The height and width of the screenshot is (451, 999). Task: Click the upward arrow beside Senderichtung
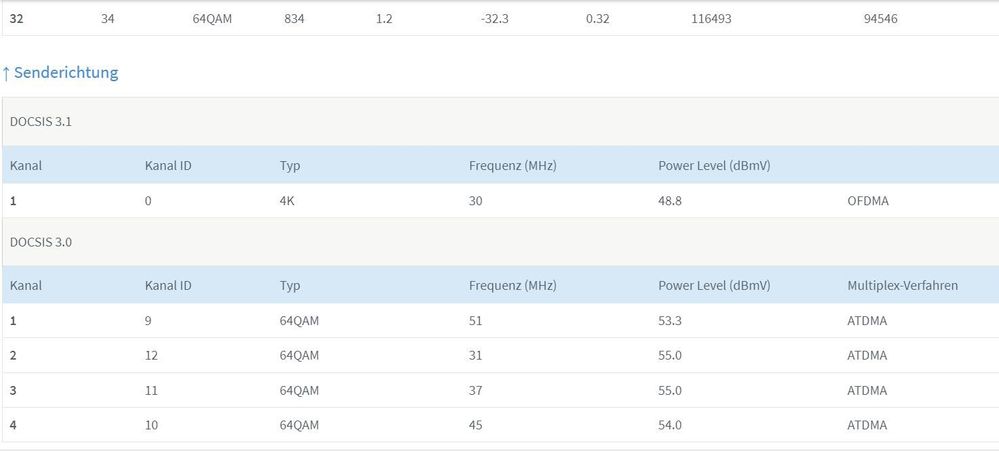point(6,73)
